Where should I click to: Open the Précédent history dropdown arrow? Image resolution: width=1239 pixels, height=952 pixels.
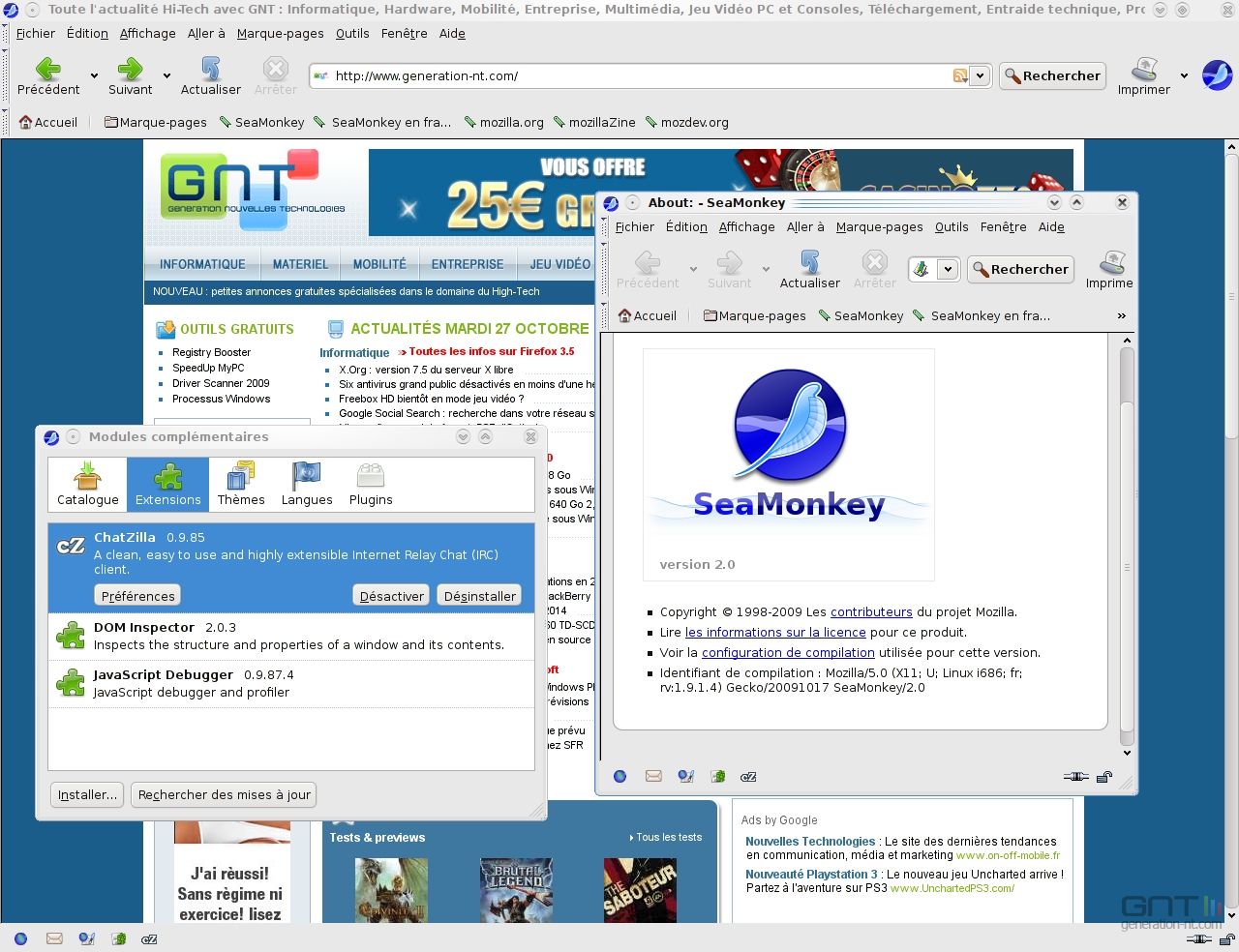point(94,75)
